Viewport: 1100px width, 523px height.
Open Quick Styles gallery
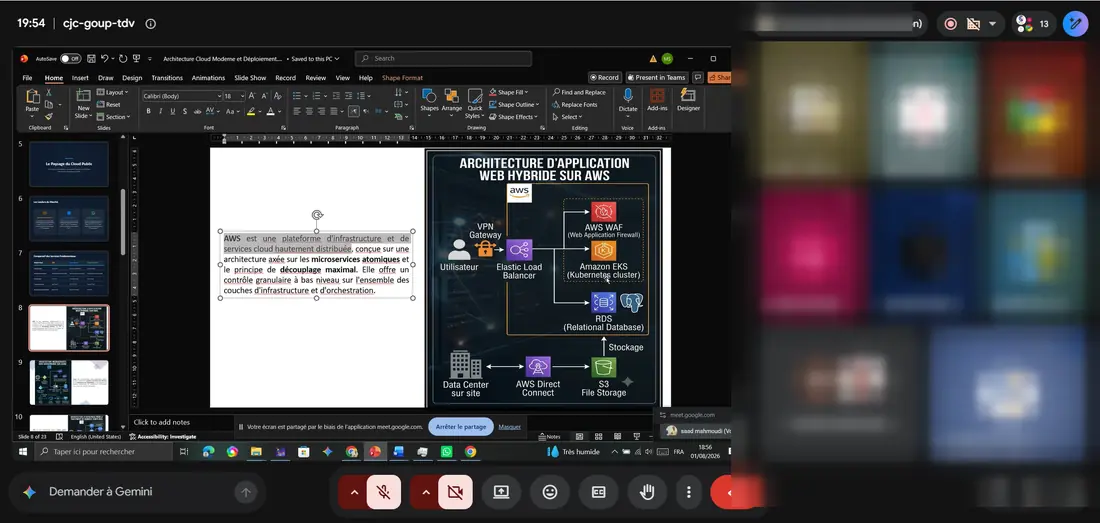point(475,103)
